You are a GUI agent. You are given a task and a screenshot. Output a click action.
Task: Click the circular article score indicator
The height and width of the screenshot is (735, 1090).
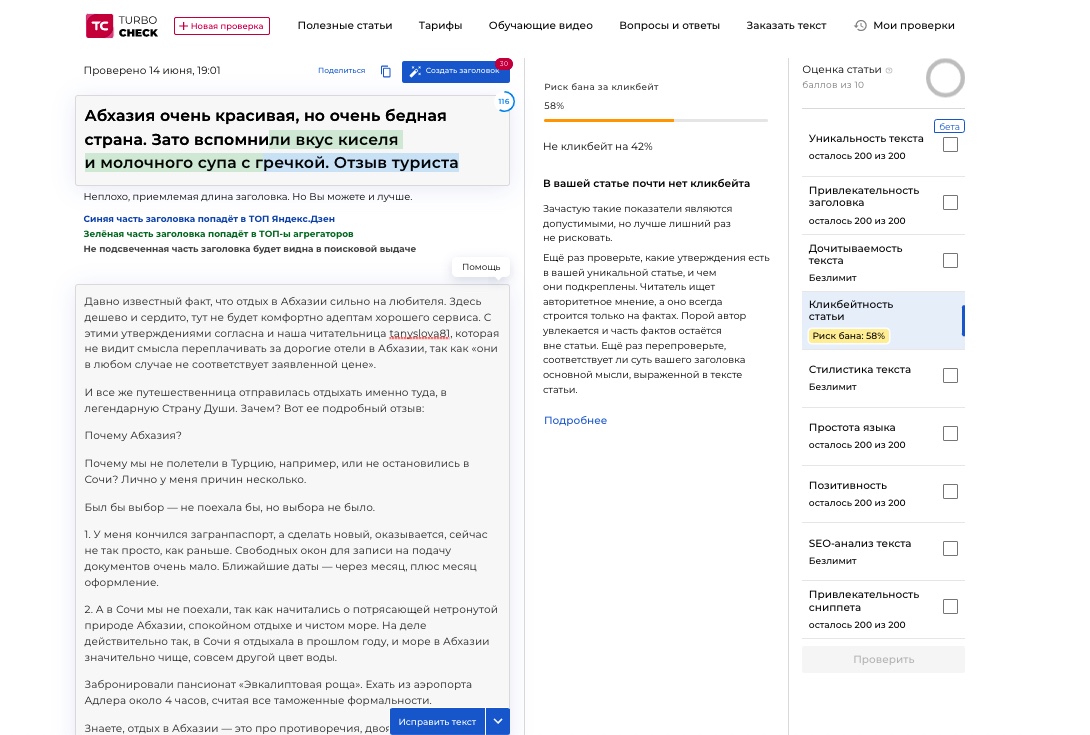pos(945,78)
